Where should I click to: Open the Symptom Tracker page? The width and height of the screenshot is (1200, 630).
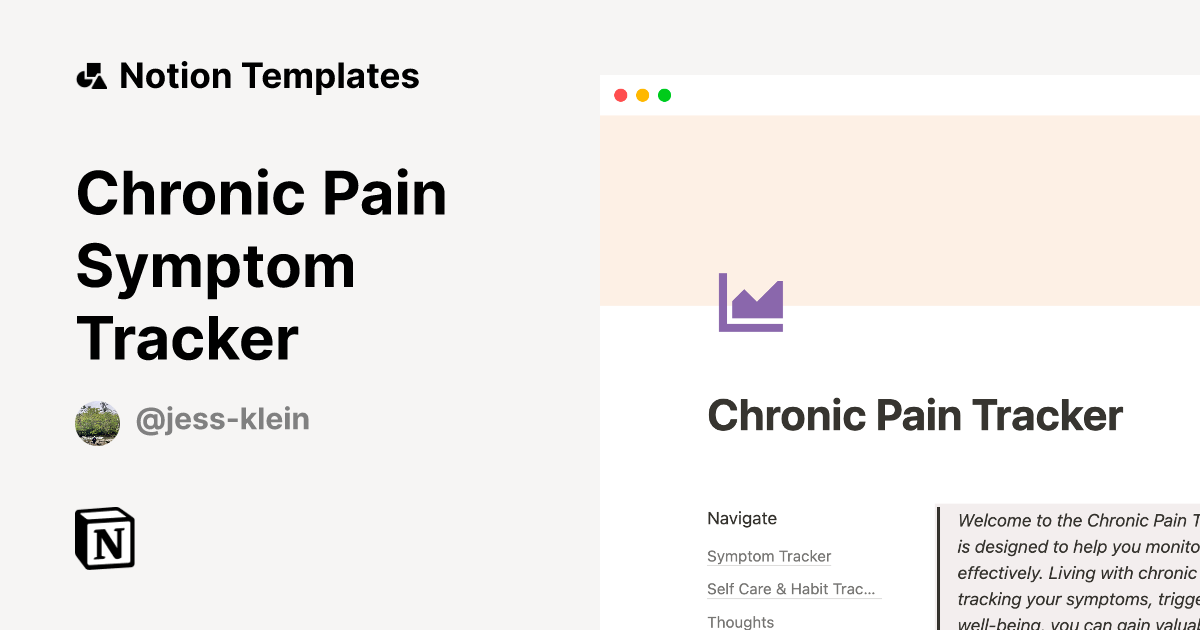pos(768,556)
